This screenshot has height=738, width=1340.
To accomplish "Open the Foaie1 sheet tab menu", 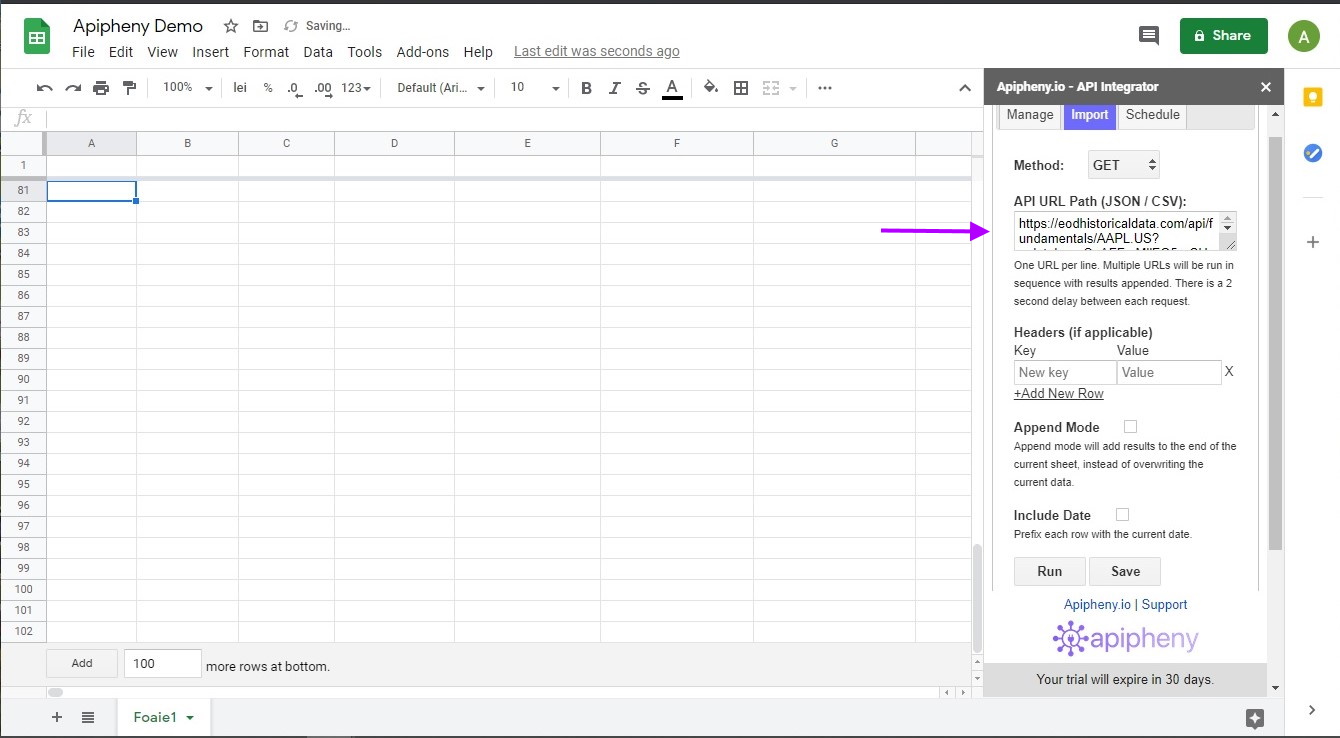I will click(190, 716).
